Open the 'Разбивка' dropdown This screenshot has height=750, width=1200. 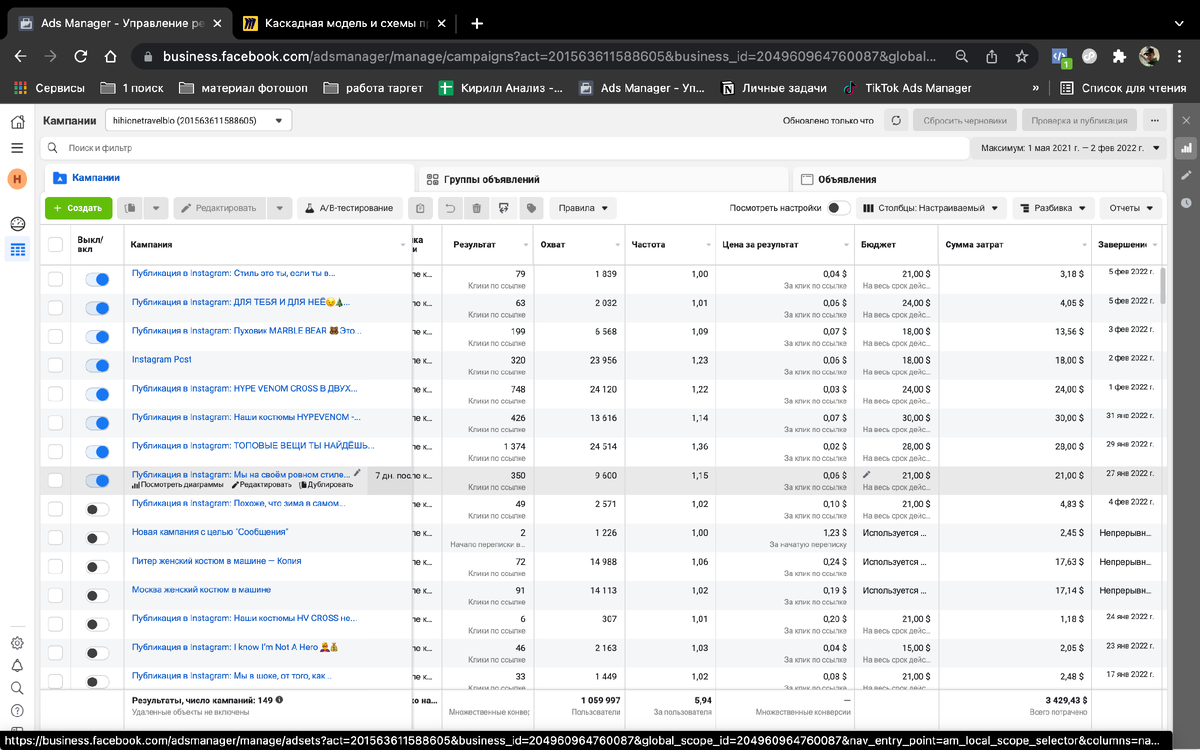pyautogui.click(x=1053, y=208)
